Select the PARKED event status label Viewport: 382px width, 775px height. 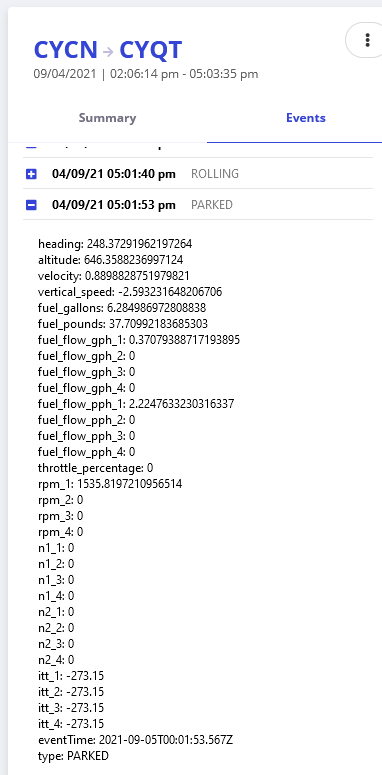click(212, 205)
